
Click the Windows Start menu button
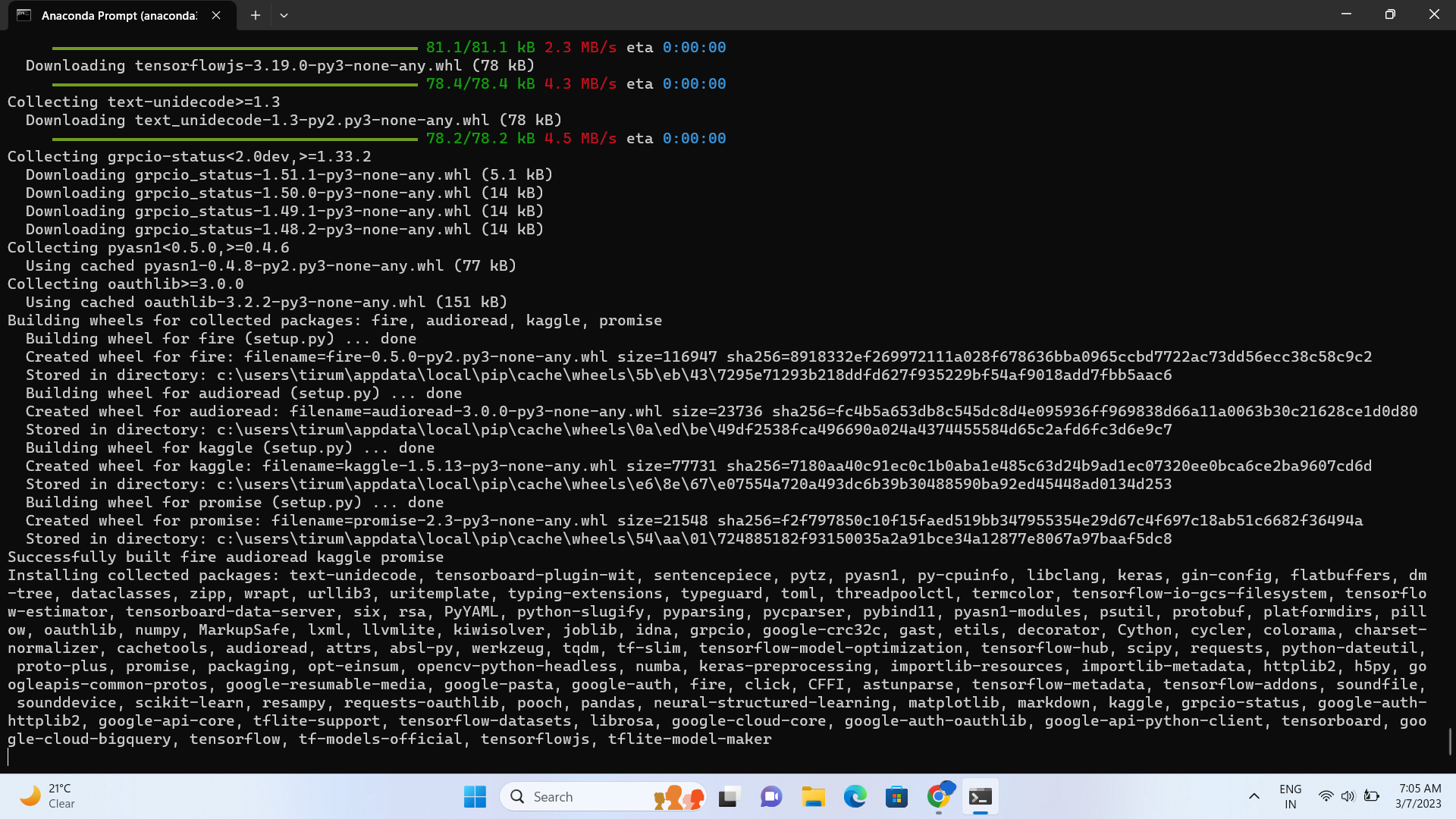coord(475,796)
